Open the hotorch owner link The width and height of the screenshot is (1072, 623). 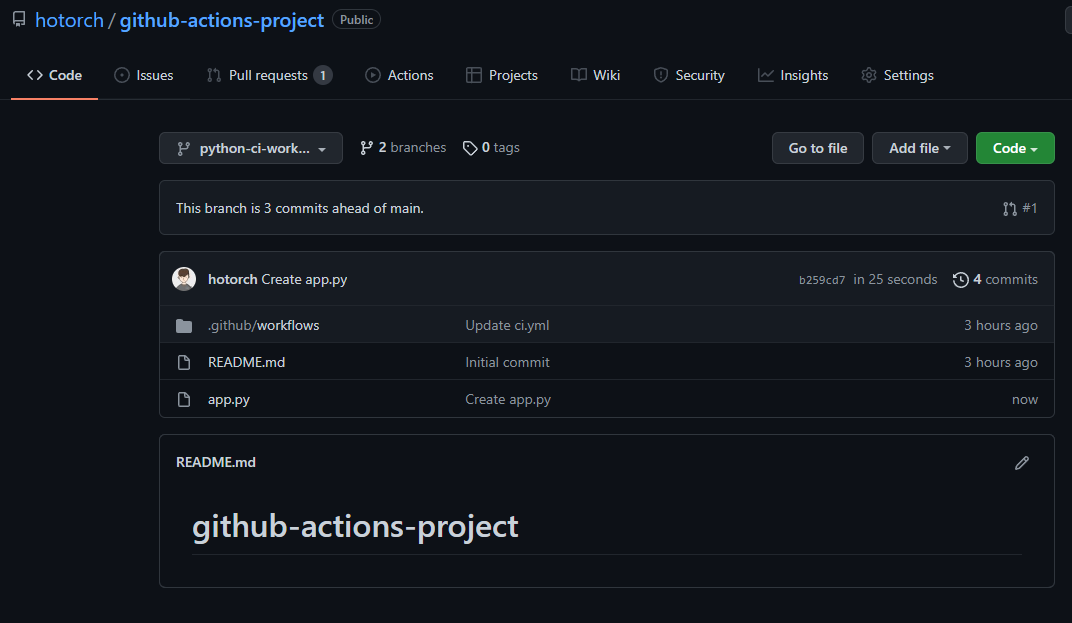pyautogui.click(x=69, y=21)
